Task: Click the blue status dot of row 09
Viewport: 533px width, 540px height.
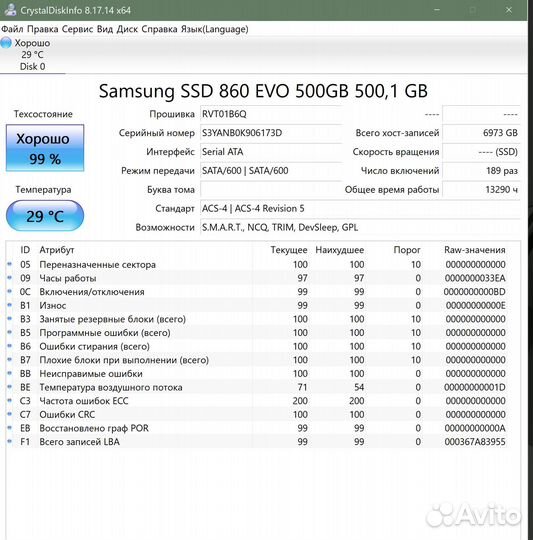Action: (x=10, y=278)
